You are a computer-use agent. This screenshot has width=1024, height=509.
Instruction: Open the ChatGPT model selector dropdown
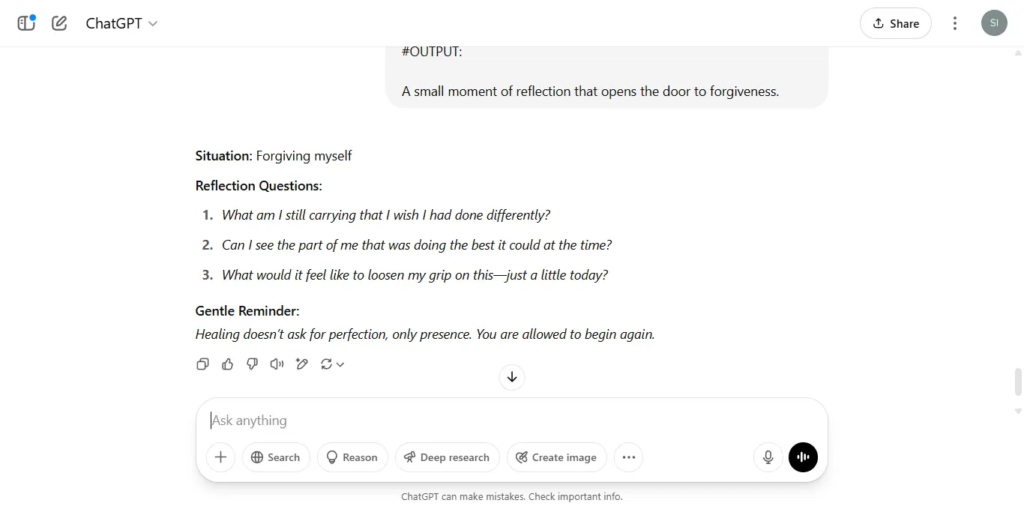(121, 24)
